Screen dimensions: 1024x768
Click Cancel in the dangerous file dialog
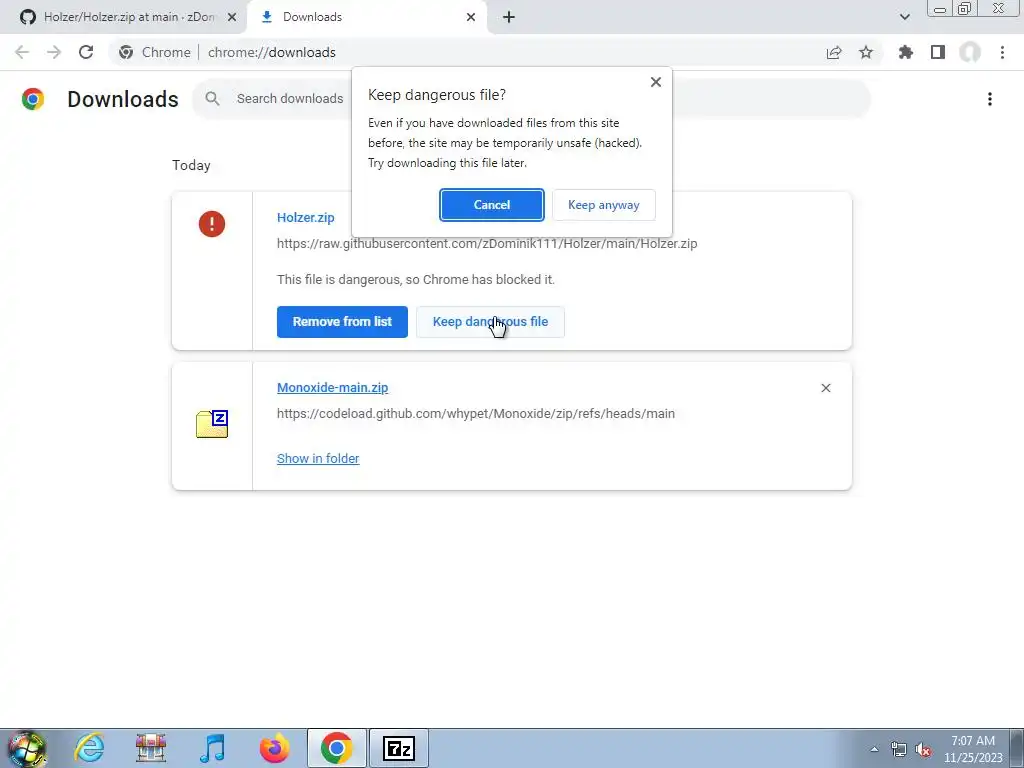tap(491, 205)
